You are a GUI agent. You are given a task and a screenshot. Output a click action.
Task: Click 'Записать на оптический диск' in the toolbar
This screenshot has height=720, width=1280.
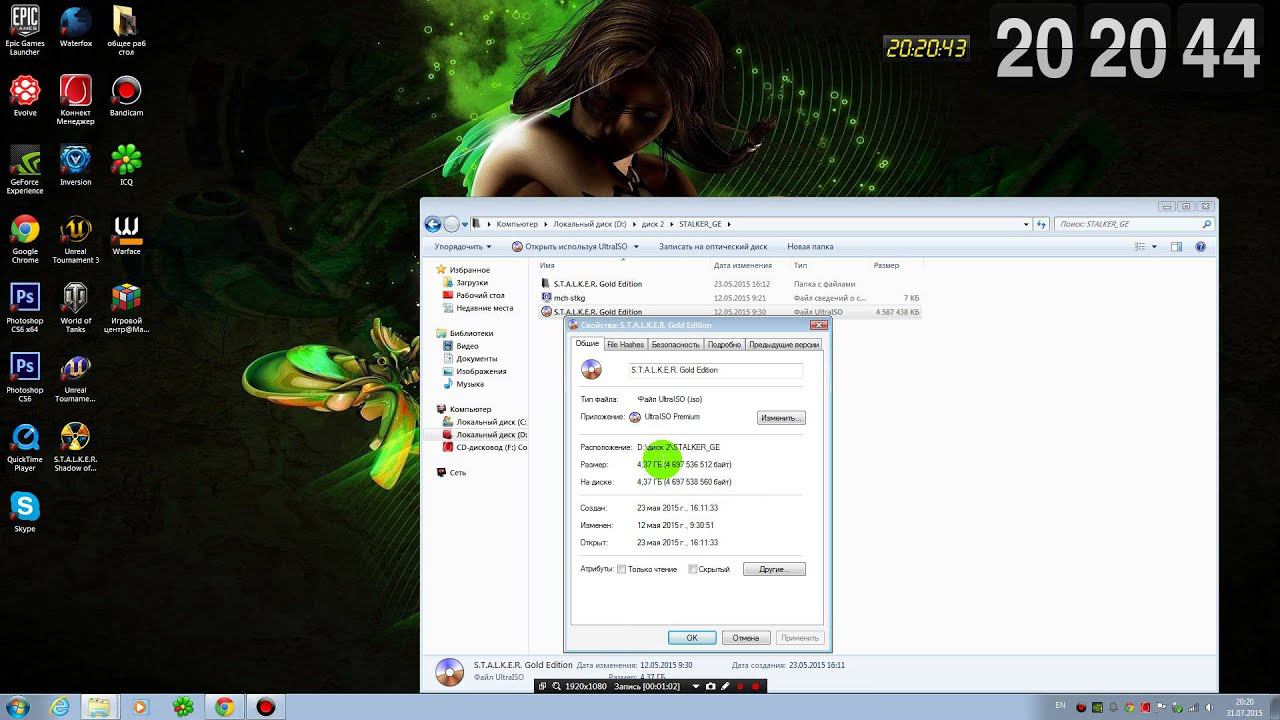(x=713, y=246)
